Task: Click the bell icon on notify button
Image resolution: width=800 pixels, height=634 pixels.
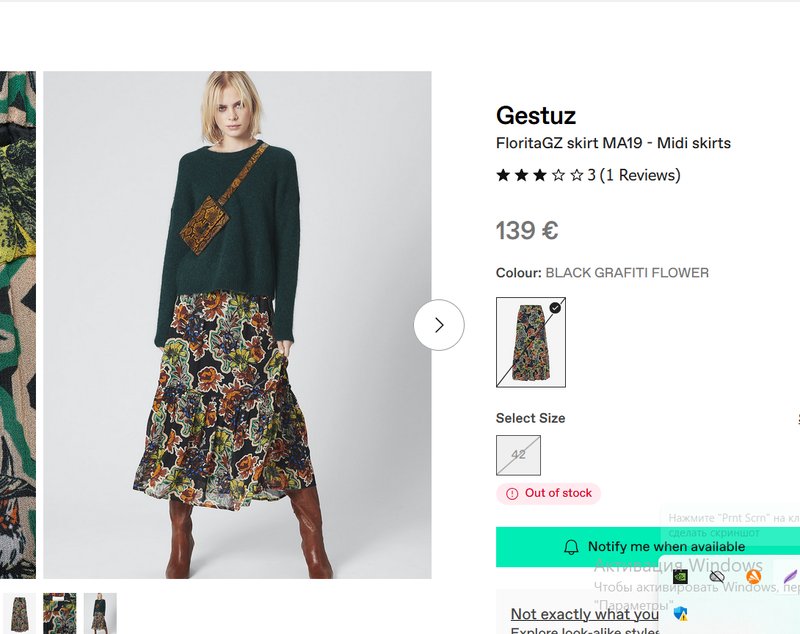Action: pyautogui.click(x=572, y=547)
